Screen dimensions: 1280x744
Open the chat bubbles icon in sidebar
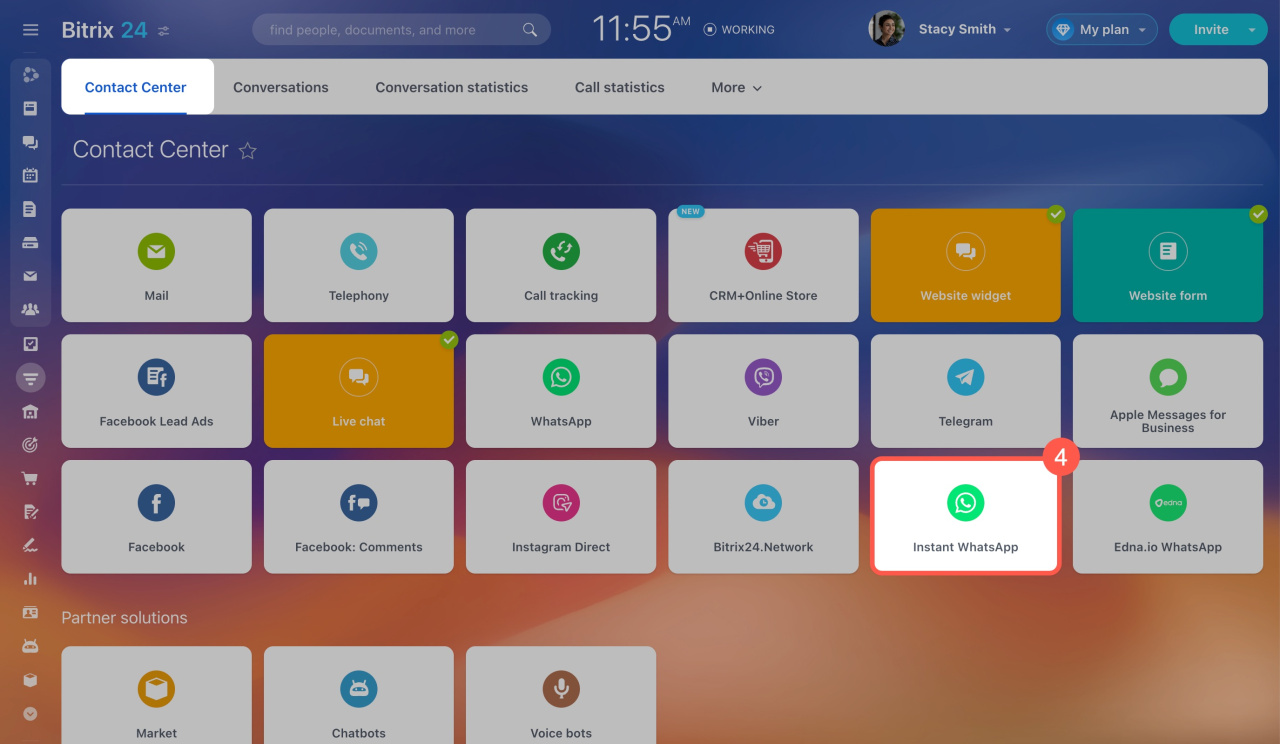pyautogui.click(x=30, y=142)
